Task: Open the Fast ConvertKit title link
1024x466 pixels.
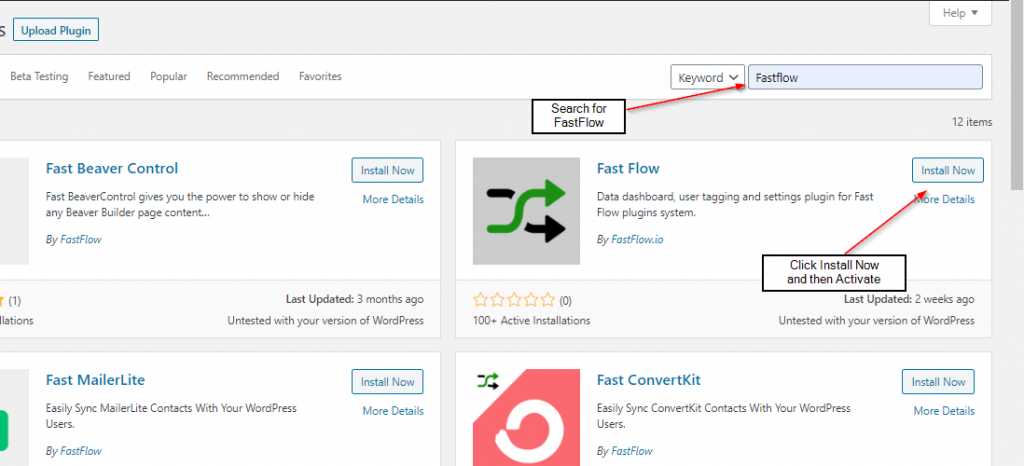Action: click(648, 380)
